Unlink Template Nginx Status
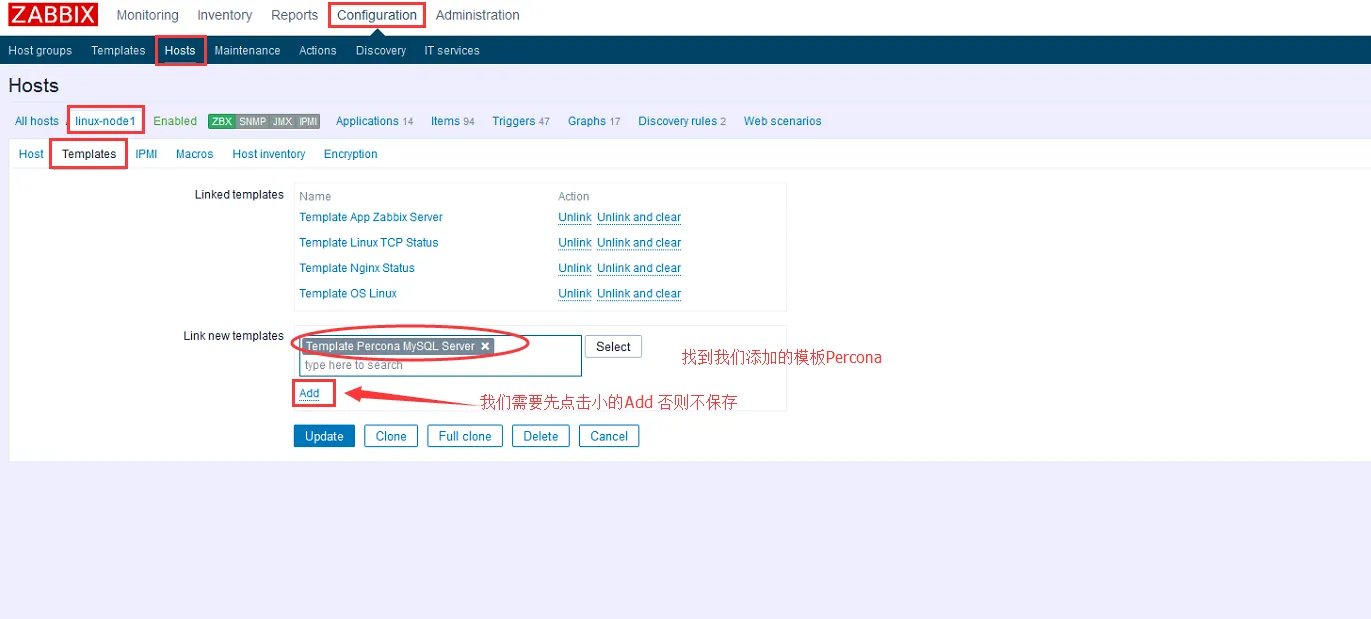Image resolution: width=1371 pixels, height=619 pixels. point(575,268)
